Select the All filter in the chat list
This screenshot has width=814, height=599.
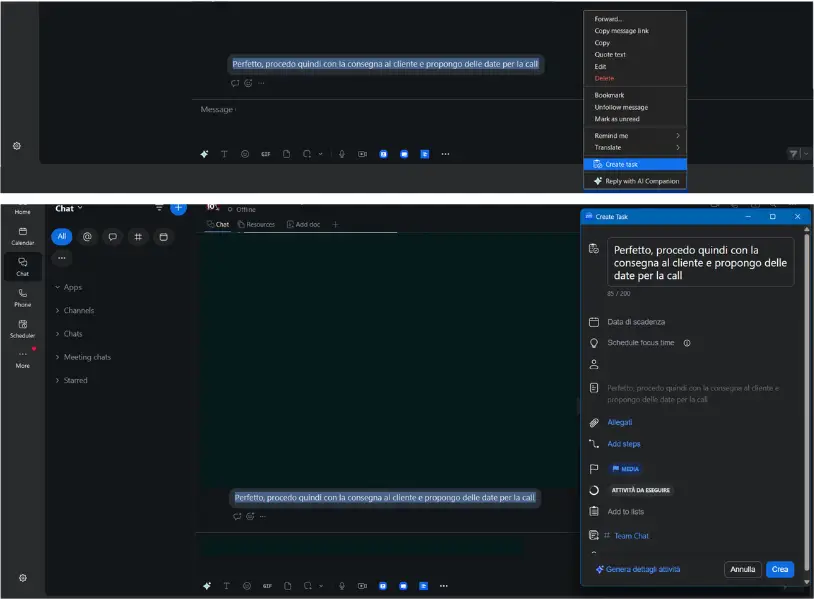point(61,236)
